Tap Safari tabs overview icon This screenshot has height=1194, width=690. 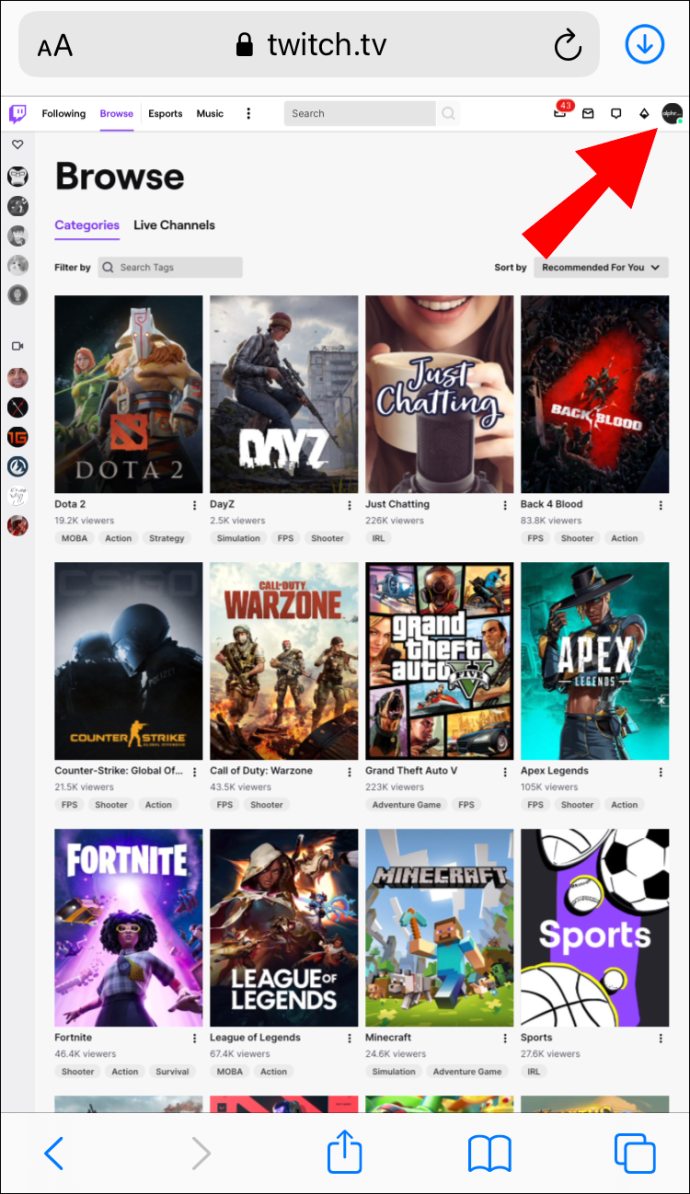coord(634,1154)
